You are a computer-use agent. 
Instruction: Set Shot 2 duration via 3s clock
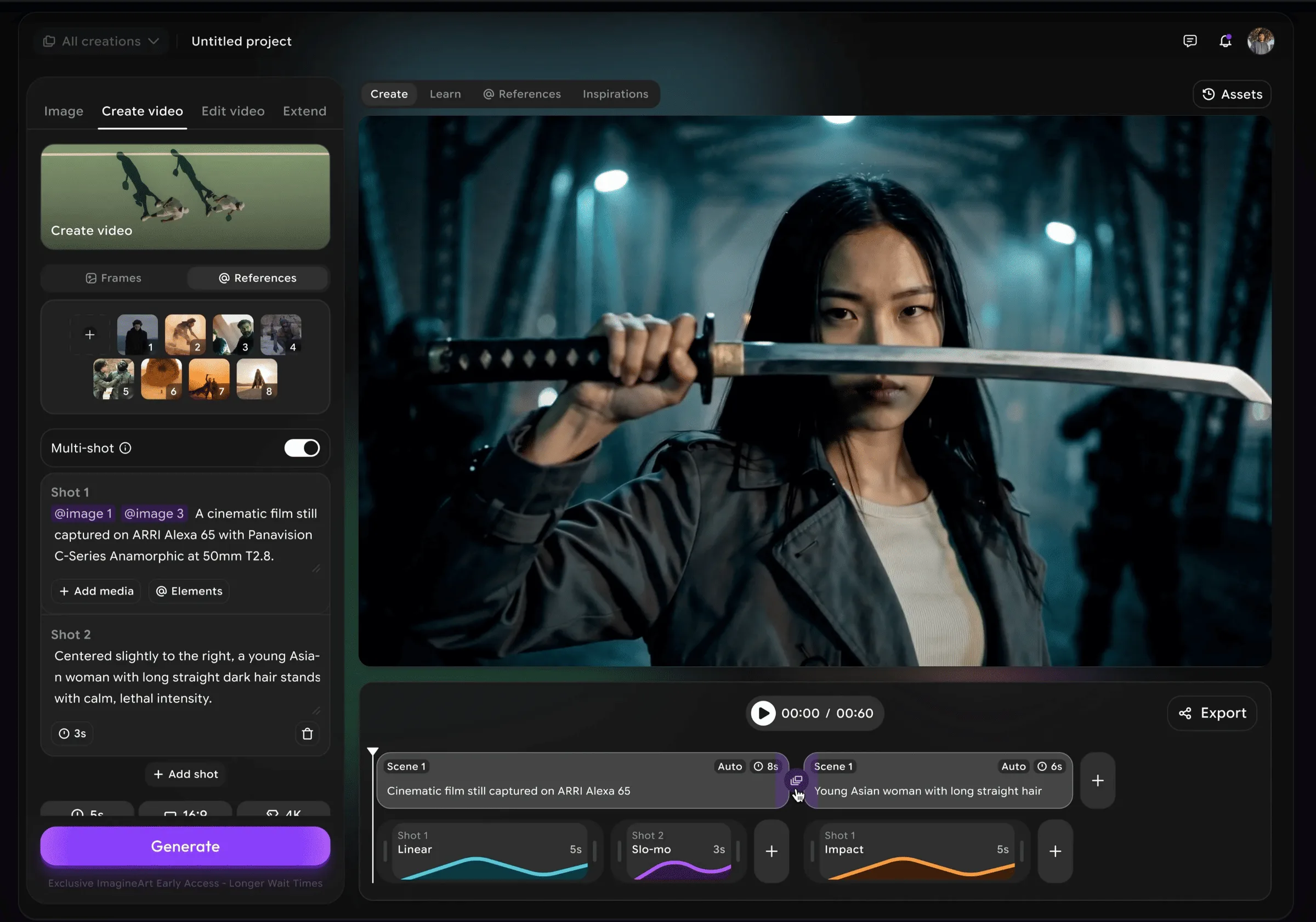click(x=72, y=733)
